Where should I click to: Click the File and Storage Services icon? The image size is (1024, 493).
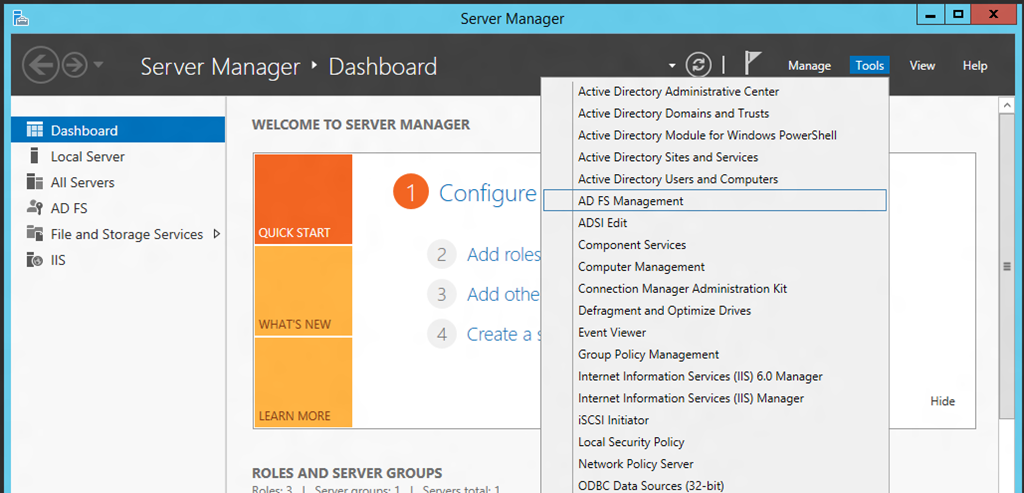pyautogui.click(x=34, y=233)
